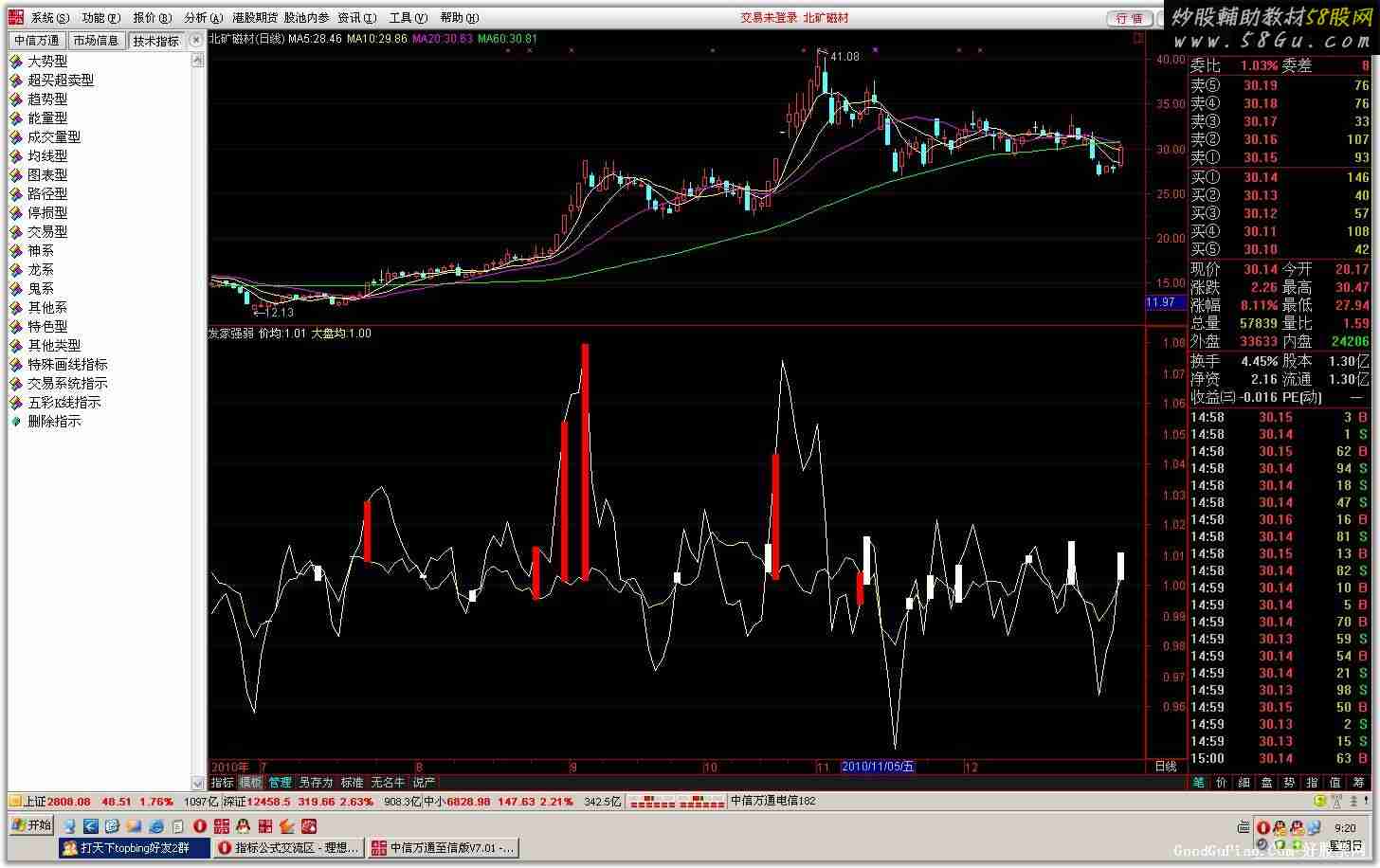The image size is (1380, 868).
Task: Open Internet Explorer in quick launch
Action: (x=156, y=826)
